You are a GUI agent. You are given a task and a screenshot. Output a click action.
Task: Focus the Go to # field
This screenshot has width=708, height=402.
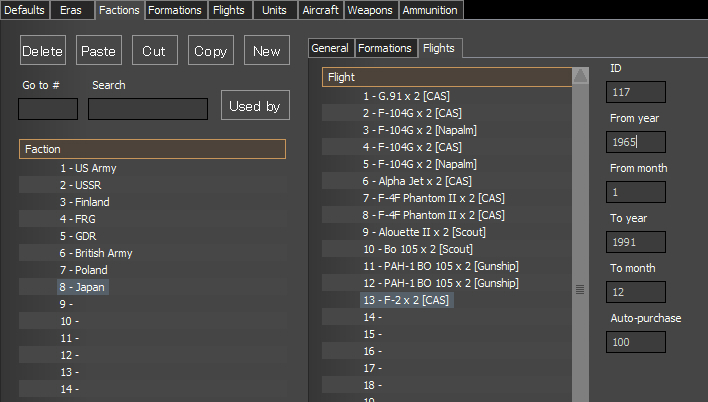[48, 109]
